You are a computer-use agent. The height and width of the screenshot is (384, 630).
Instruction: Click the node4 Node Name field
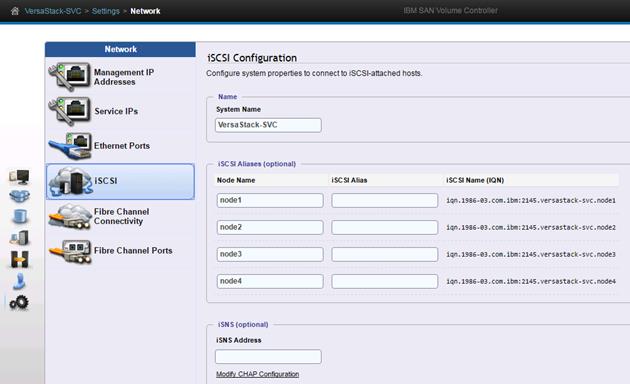click(270, 281)
